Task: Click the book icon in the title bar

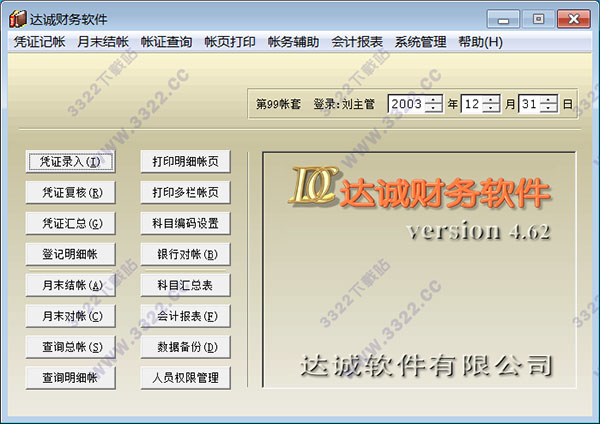Action: click(18, 19)
